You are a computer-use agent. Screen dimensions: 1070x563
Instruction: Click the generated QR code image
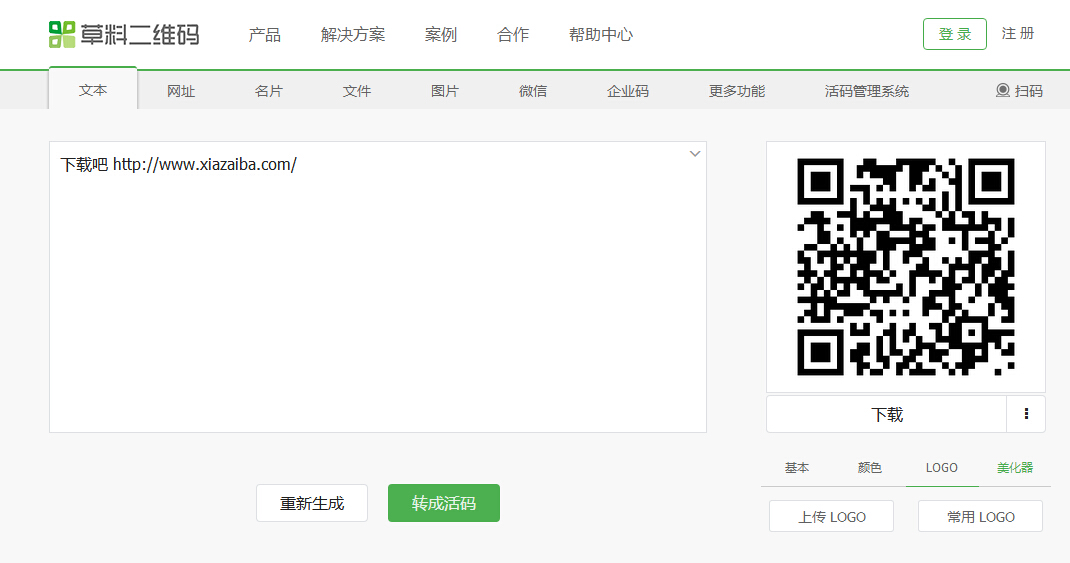pyautogui.click(x=906, y=267)
